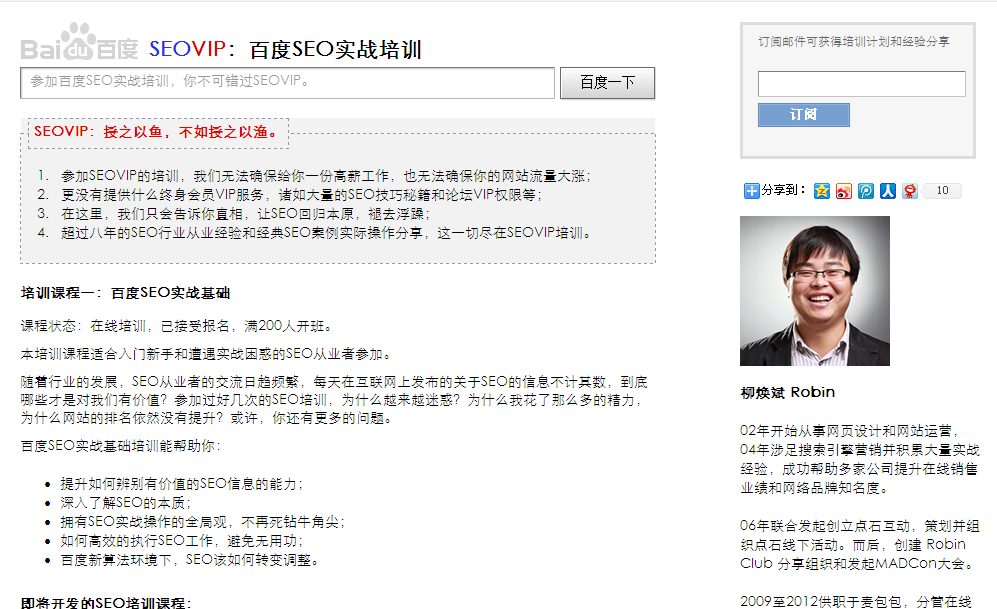Screen dimensions: 997x609
Task: Click Robin's portrait photo
Action: click(x=815, y=291)
